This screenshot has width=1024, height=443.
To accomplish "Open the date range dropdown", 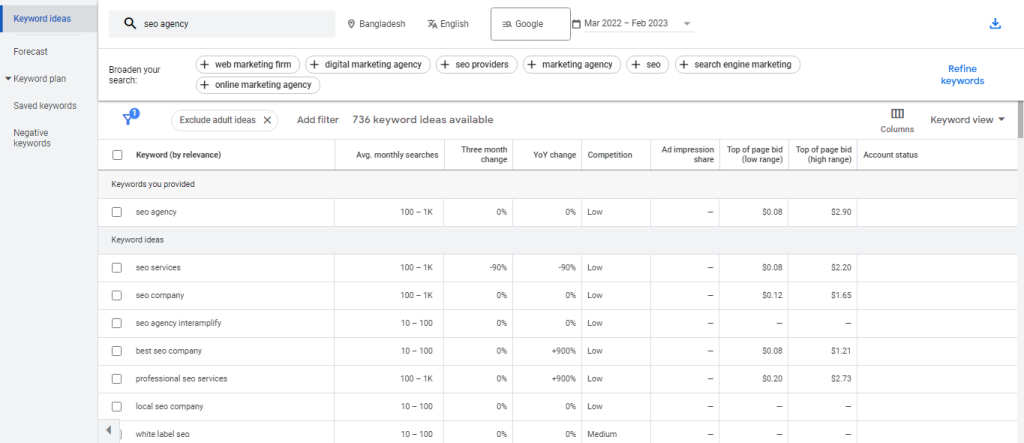I will 632,24.
